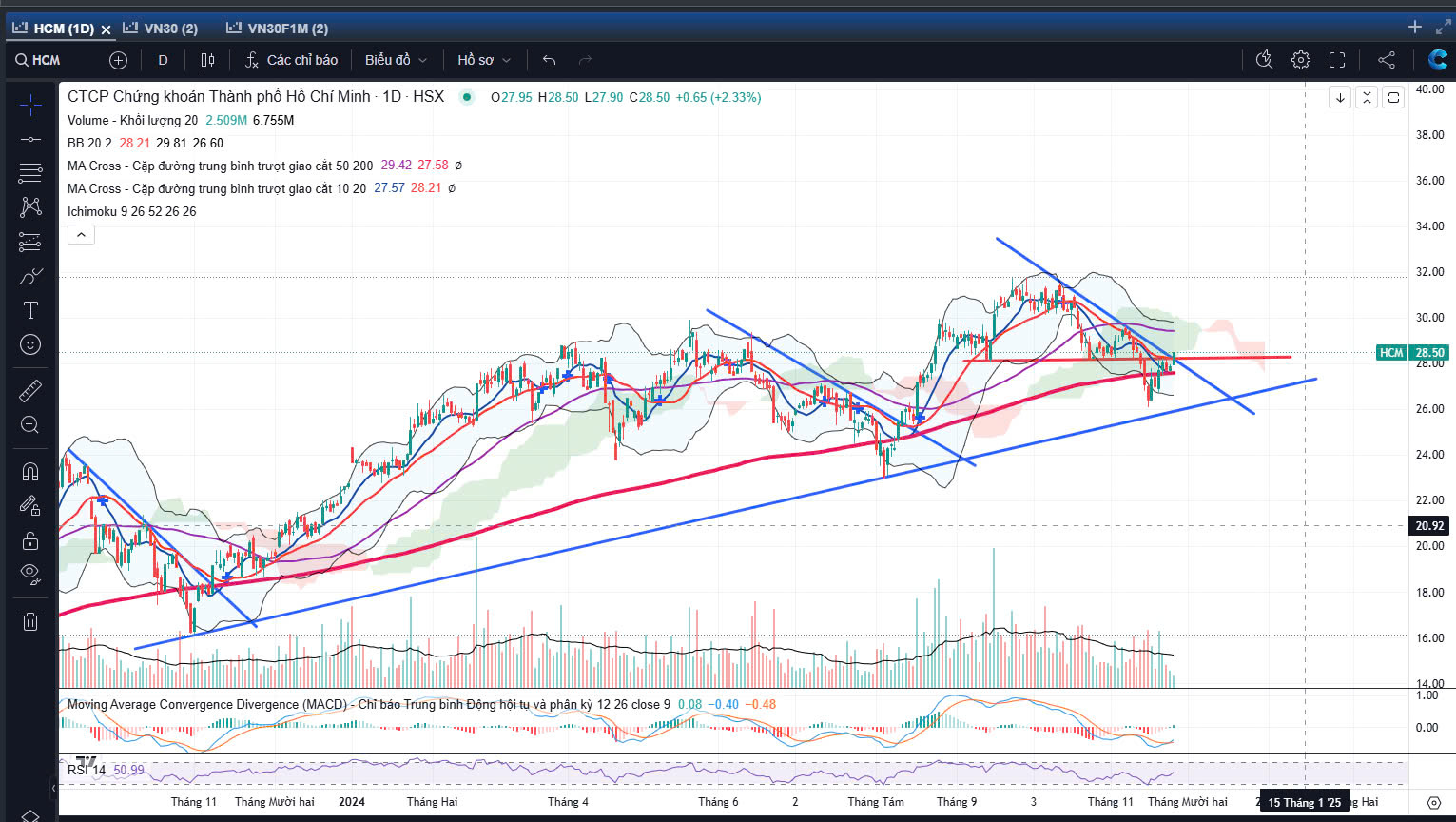1456x822 pixels.
Task: Open the Các chỉ báo indicators panel
Action: 291,60
